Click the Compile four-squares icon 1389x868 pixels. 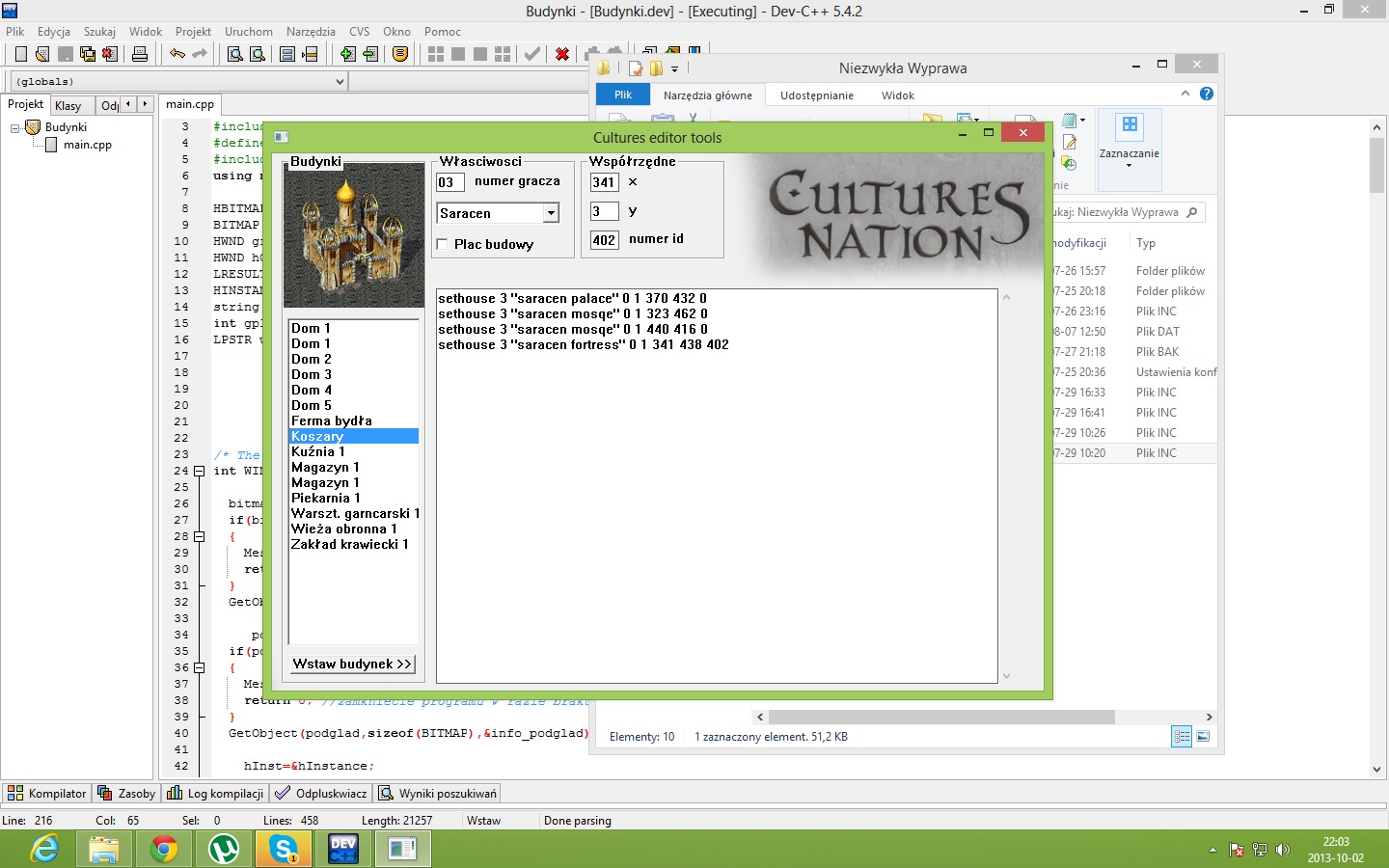click(x=436, y=54)
